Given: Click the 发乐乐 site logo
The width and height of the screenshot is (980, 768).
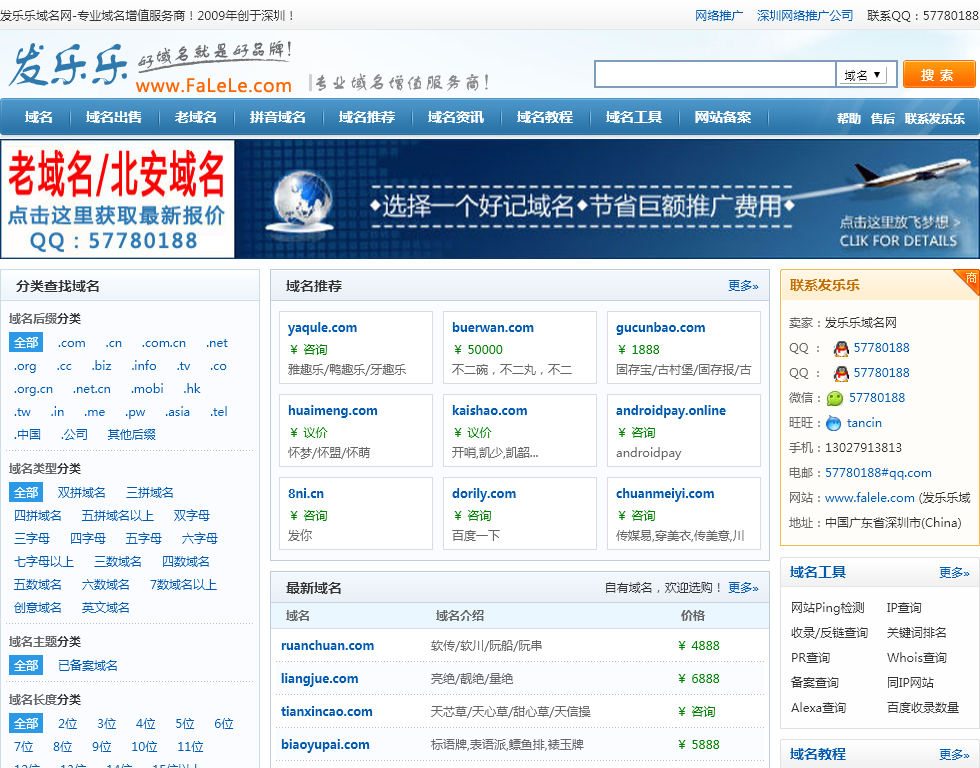Looking at the screenshot, I should pyautogui.click(x=70, y=67).
